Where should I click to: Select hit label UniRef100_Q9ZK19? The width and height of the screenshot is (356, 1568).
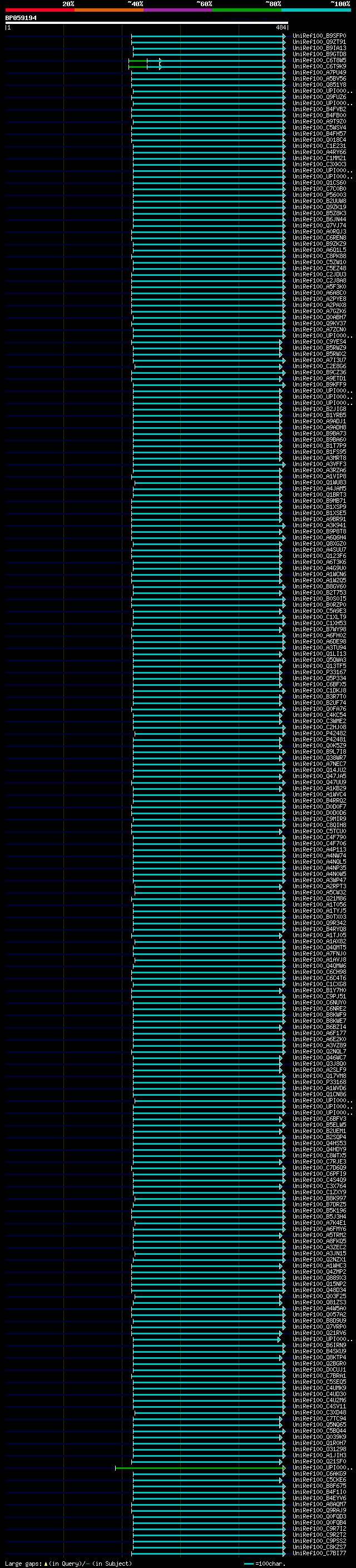coord(319,207)
